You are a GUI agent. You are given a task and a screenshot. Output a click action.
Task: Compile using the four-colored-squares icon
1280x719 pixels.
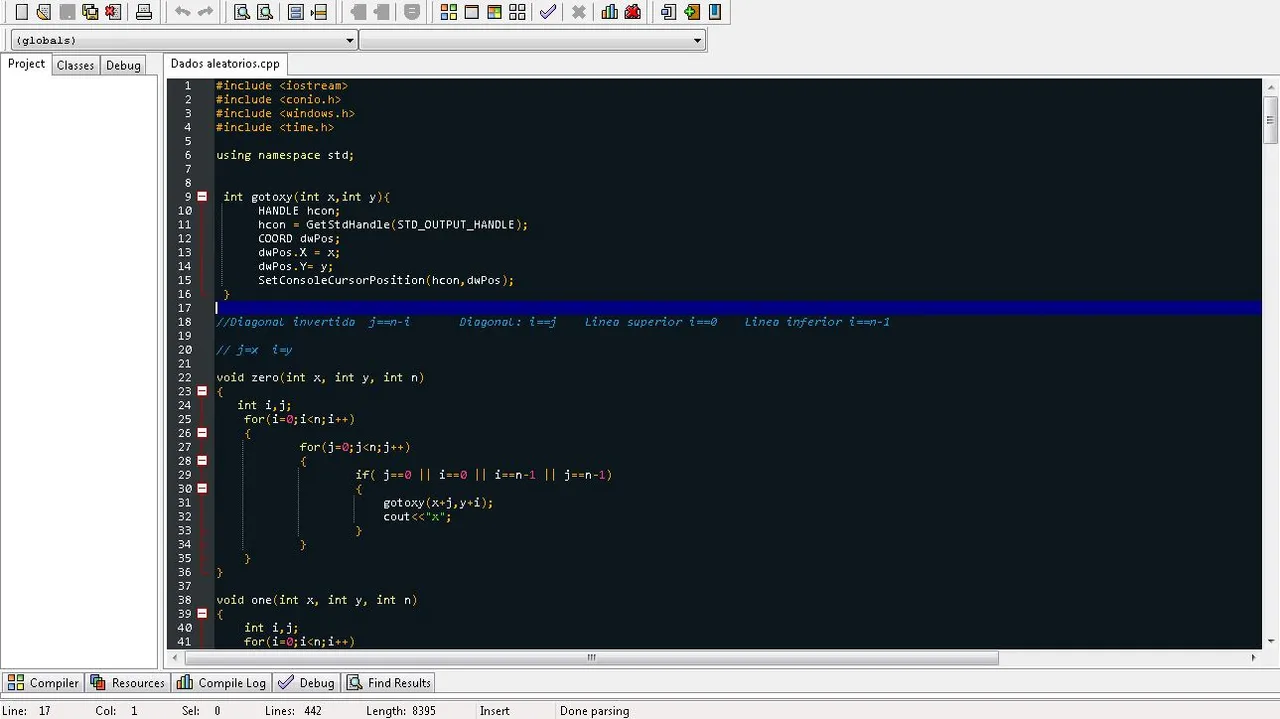coord(449,12)
